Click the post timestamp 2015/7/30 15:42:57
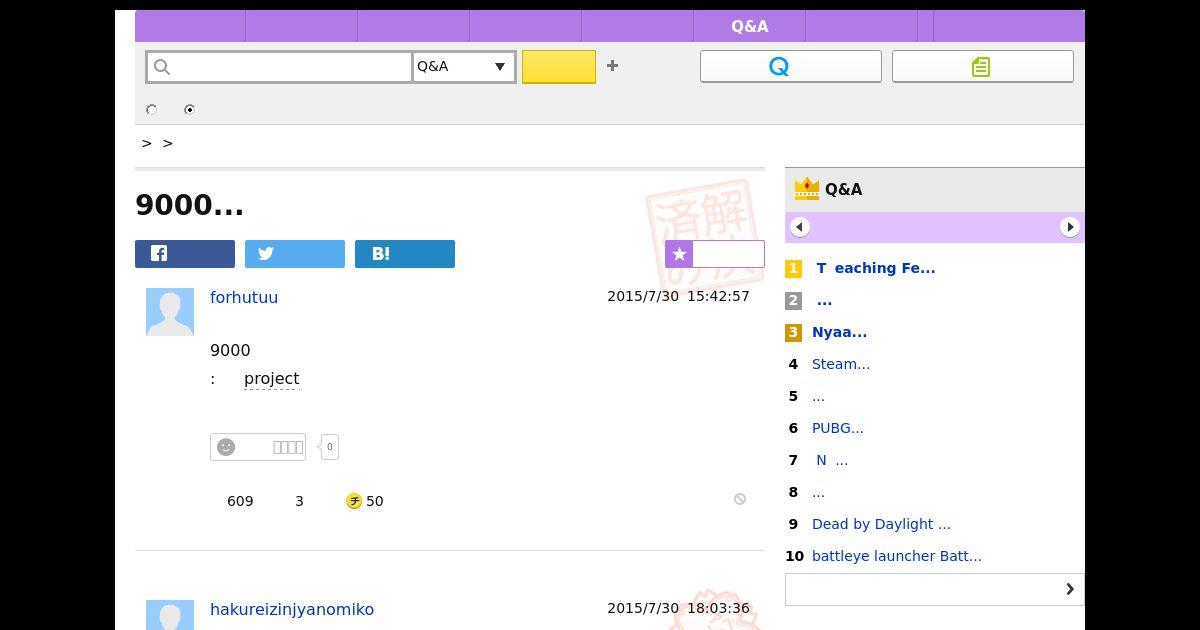The width and height of the screenshot is (1200, 630). pyautogui.click(x=678, y=296)
